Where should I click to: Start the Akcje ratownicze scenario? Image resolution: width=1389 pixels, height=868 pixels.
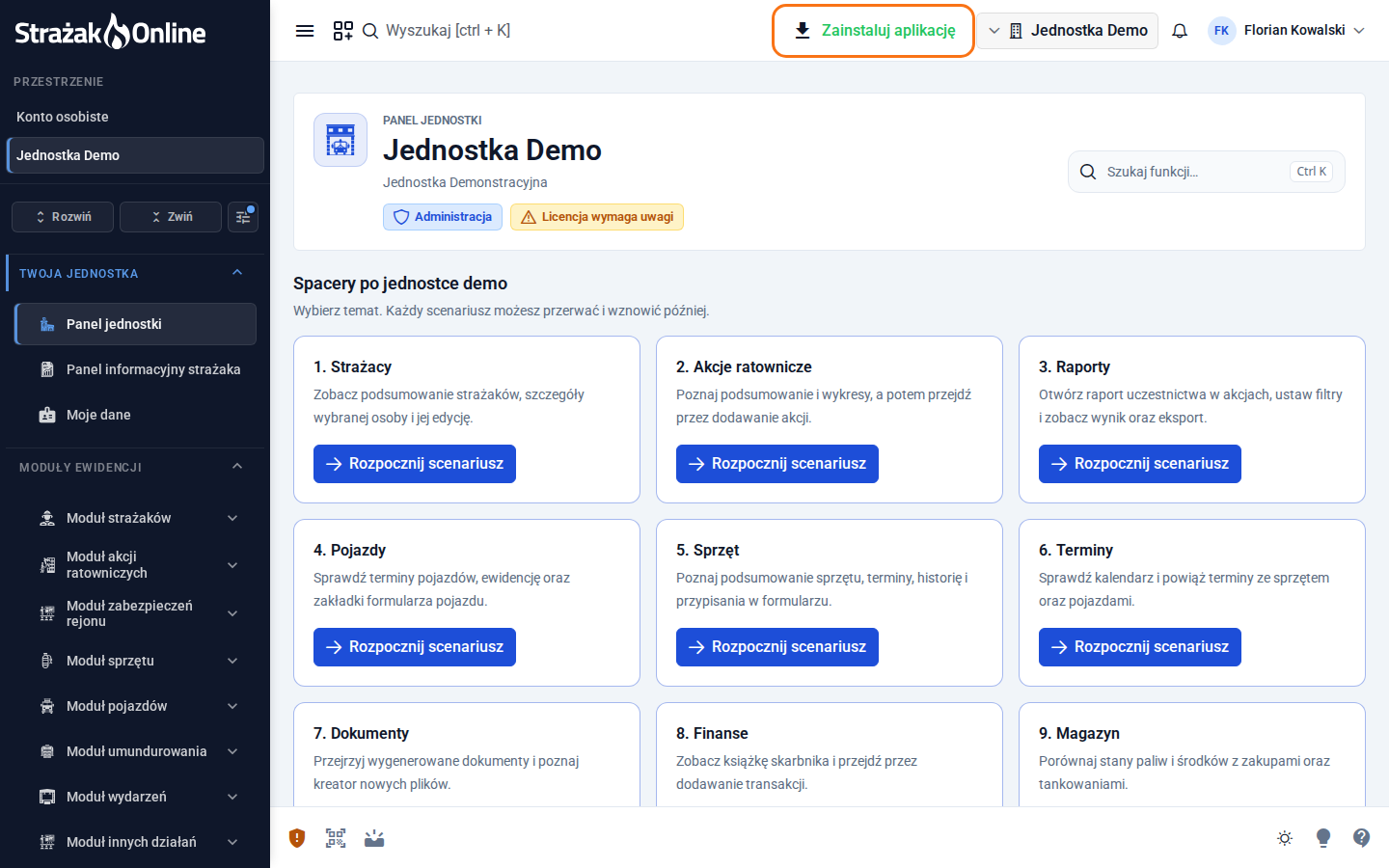(x=777, y=464)
